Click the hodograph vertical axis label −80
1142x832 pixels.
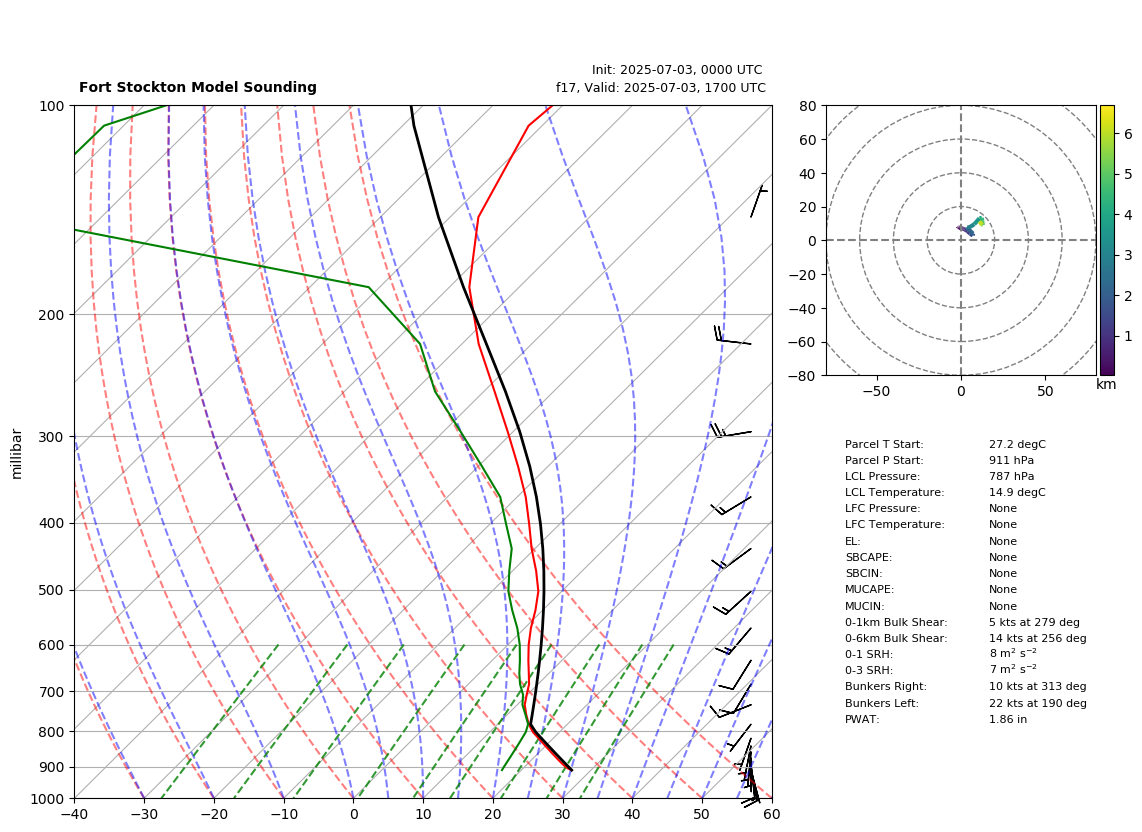(803, 376)
